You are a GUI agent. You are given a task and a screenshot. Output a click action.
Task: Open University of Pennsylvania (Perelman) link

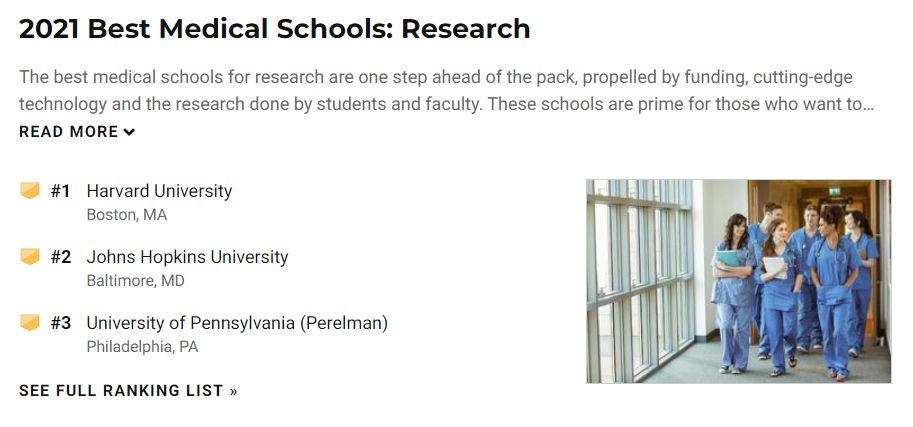[x=237, y=323]
